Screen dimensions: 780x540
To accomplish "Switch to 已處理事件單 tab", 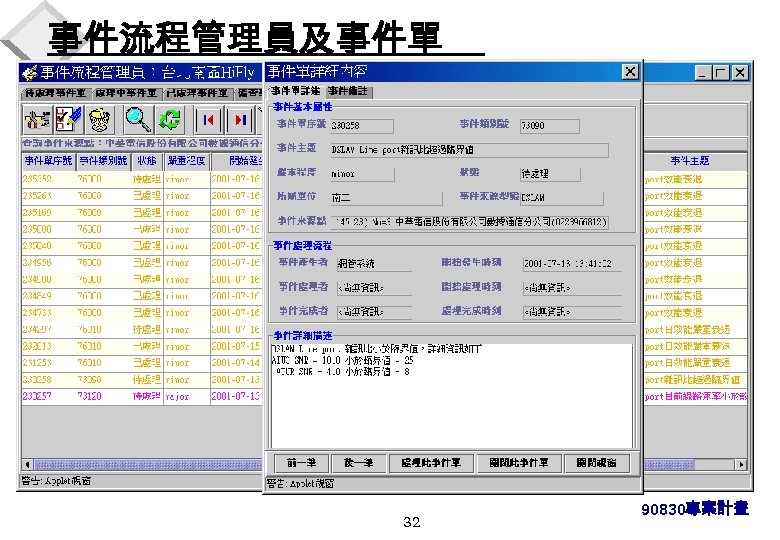I will pyautogui.click(x=197, y=93).
